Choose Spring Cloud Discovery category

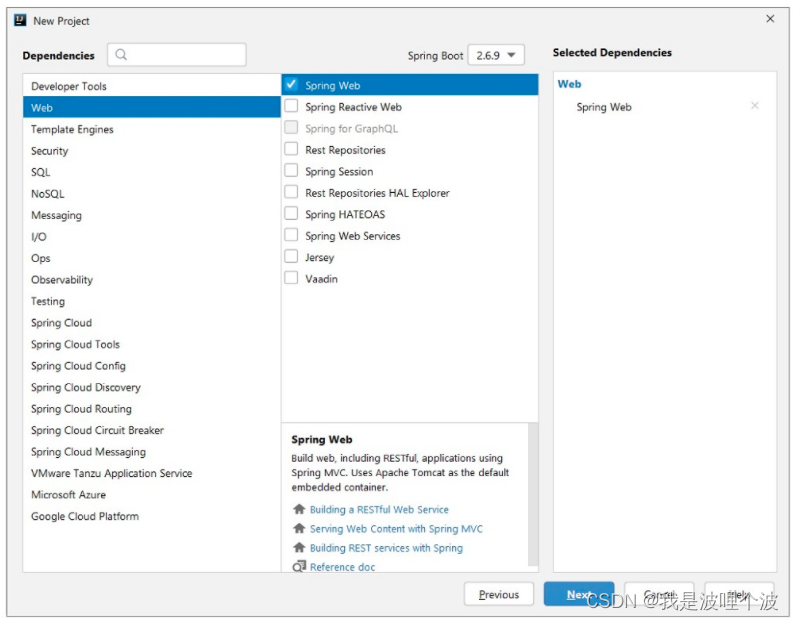(151, 387)
